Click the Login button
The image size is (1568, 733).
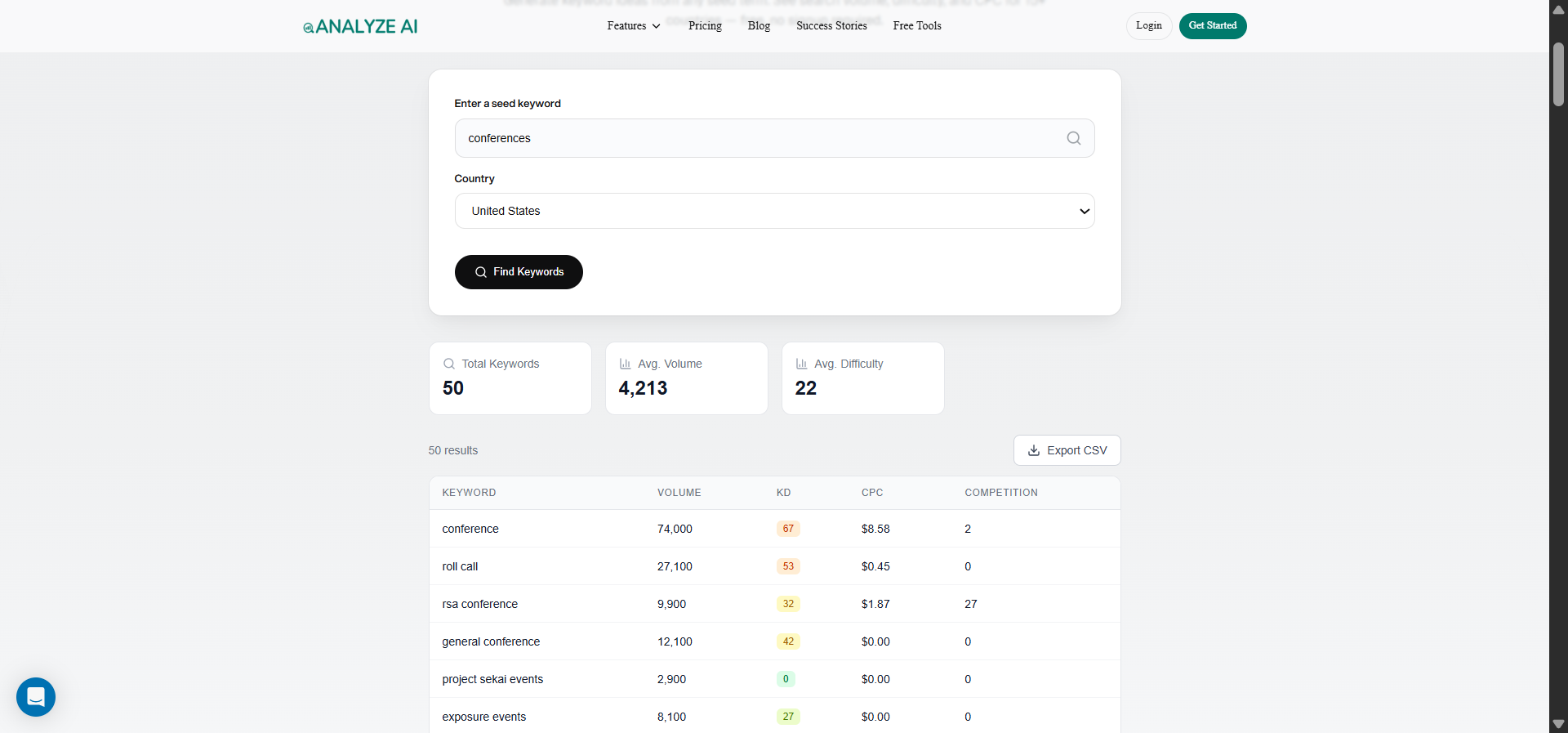pyautogui.click(x=1149, y=26)
